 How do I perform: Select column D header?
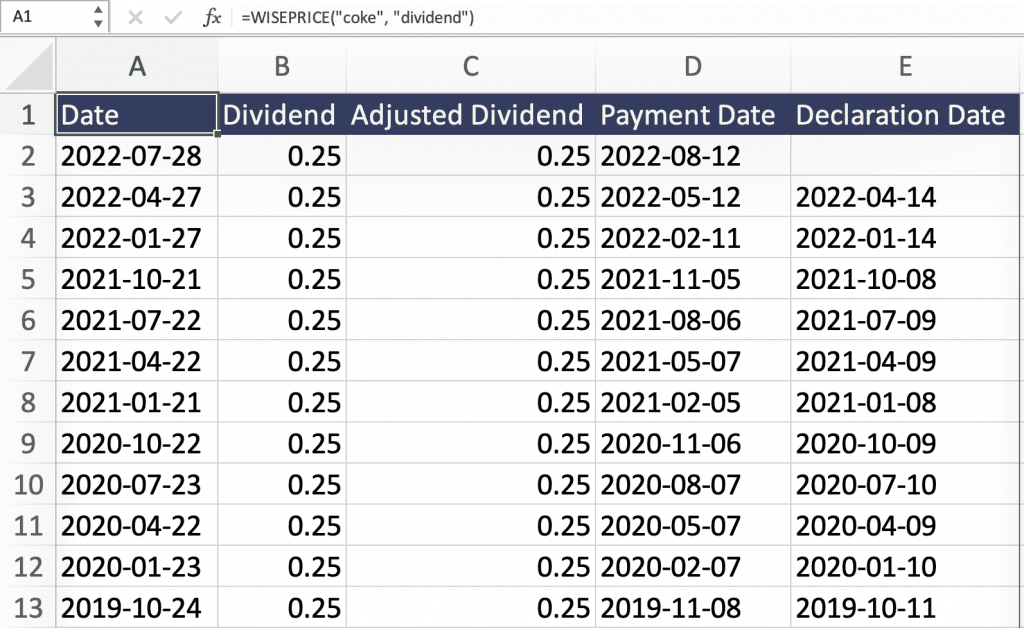692,66
